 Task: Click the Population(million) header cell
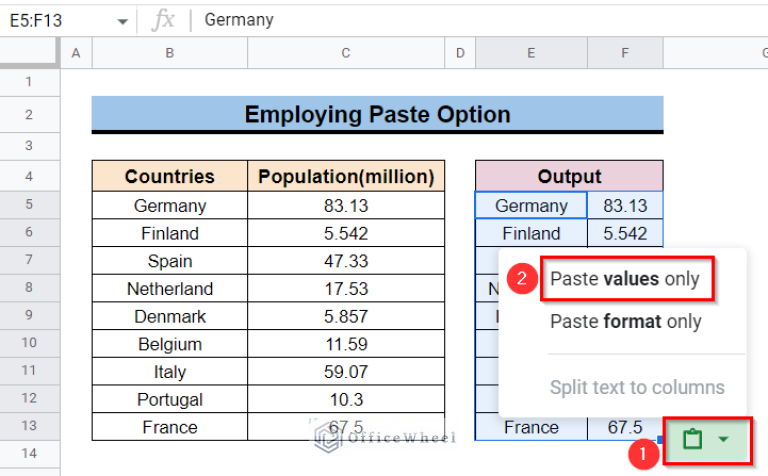[345, 177]
